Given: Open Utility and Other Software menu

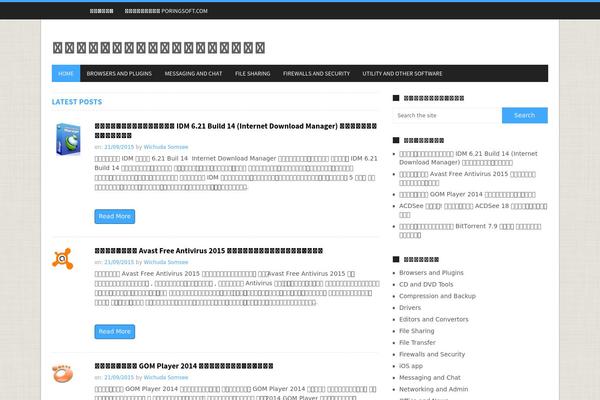Looking at the screenshot, I should tap(402, 73).
